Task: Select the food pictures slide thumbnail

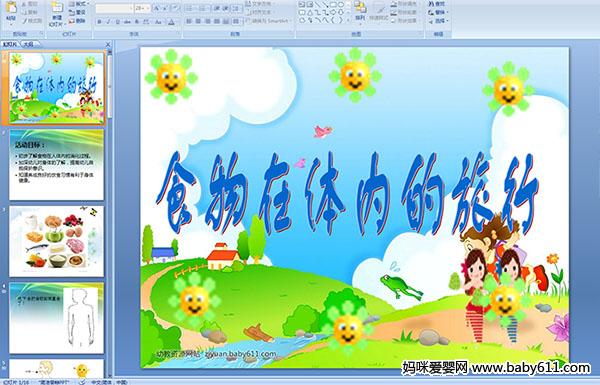Action: click(x=57, y=241)
